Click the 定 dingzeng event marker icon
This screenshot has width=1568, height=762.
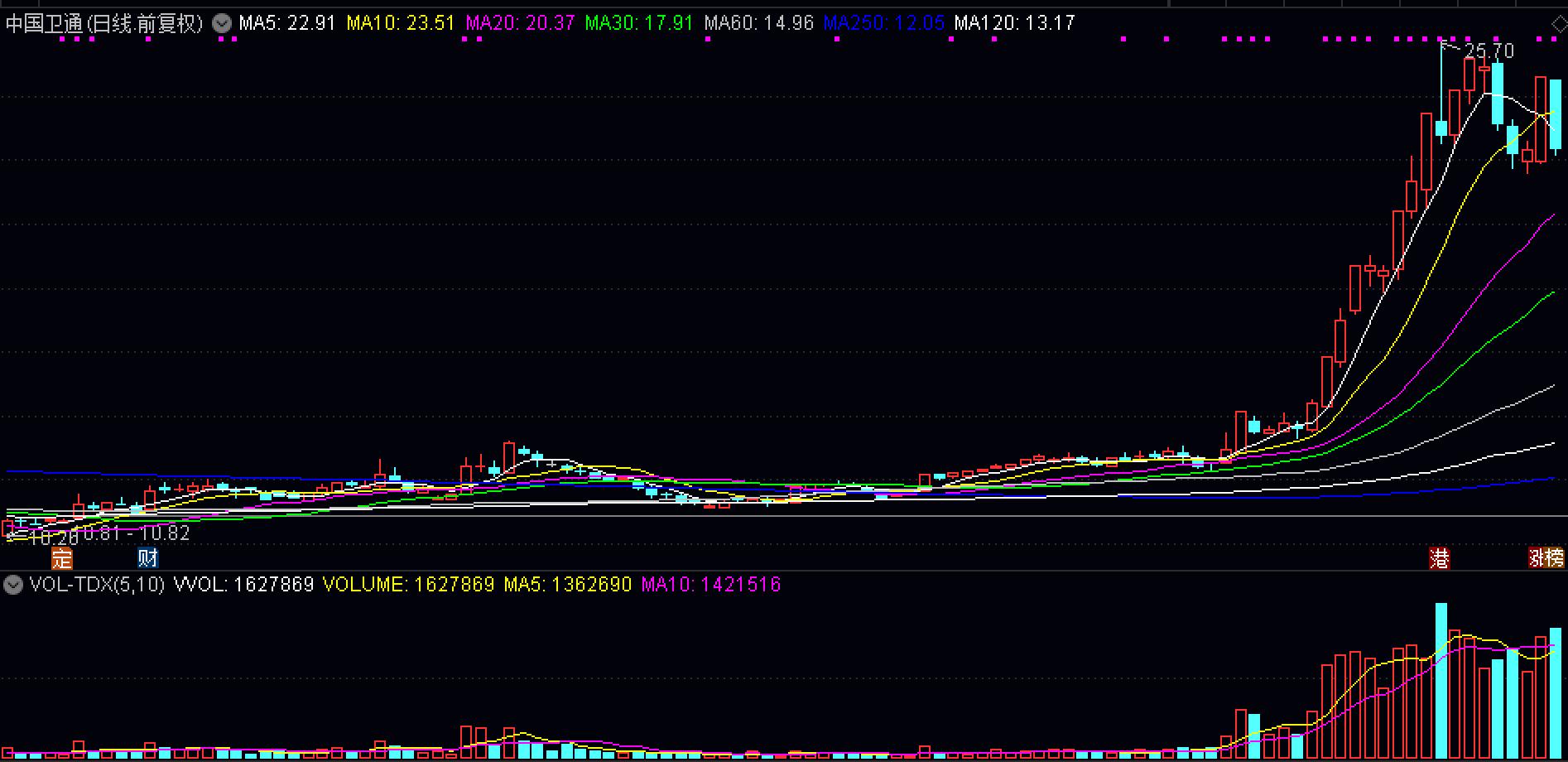tap(60, 558)
